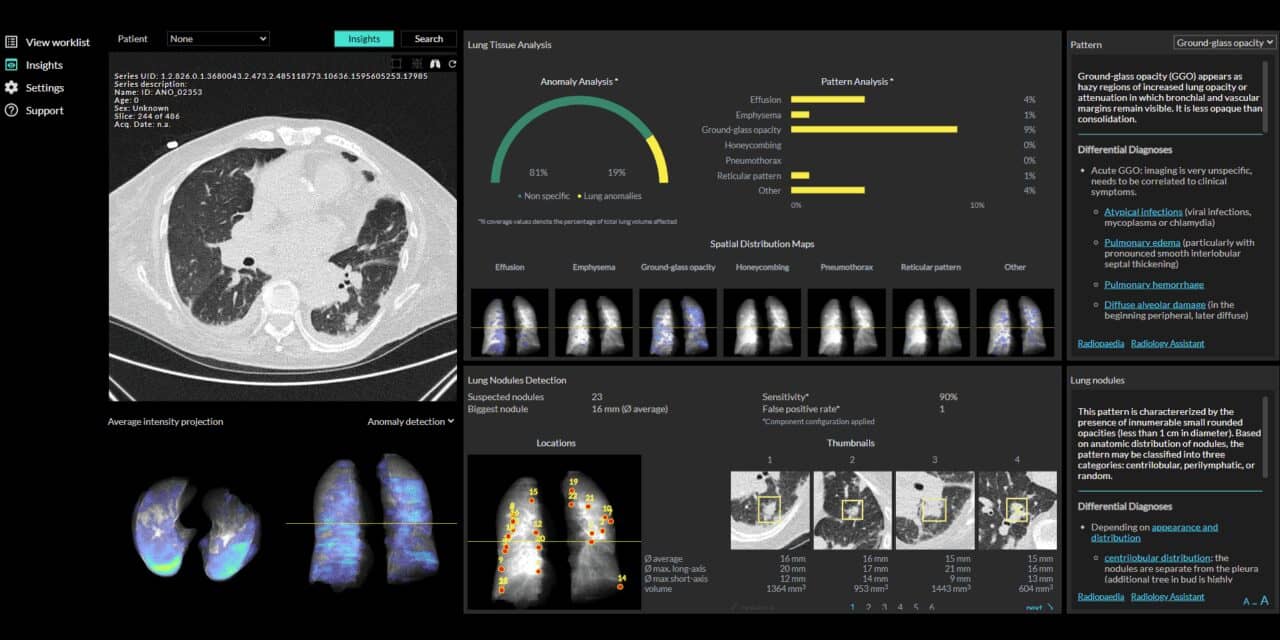Open the View worklist sidebar icon
The height and width of the screenshot is (640, 1280).
click(x=11, y=42)
